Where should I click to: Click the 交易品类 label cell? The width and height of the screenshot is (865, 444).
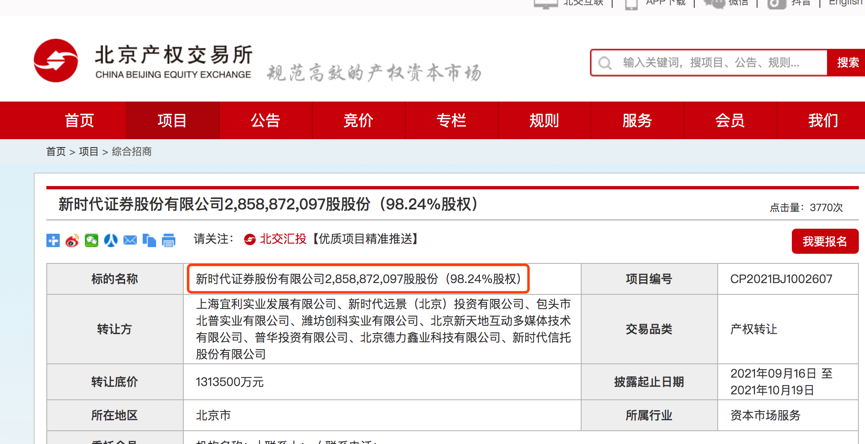click(649, 329)
